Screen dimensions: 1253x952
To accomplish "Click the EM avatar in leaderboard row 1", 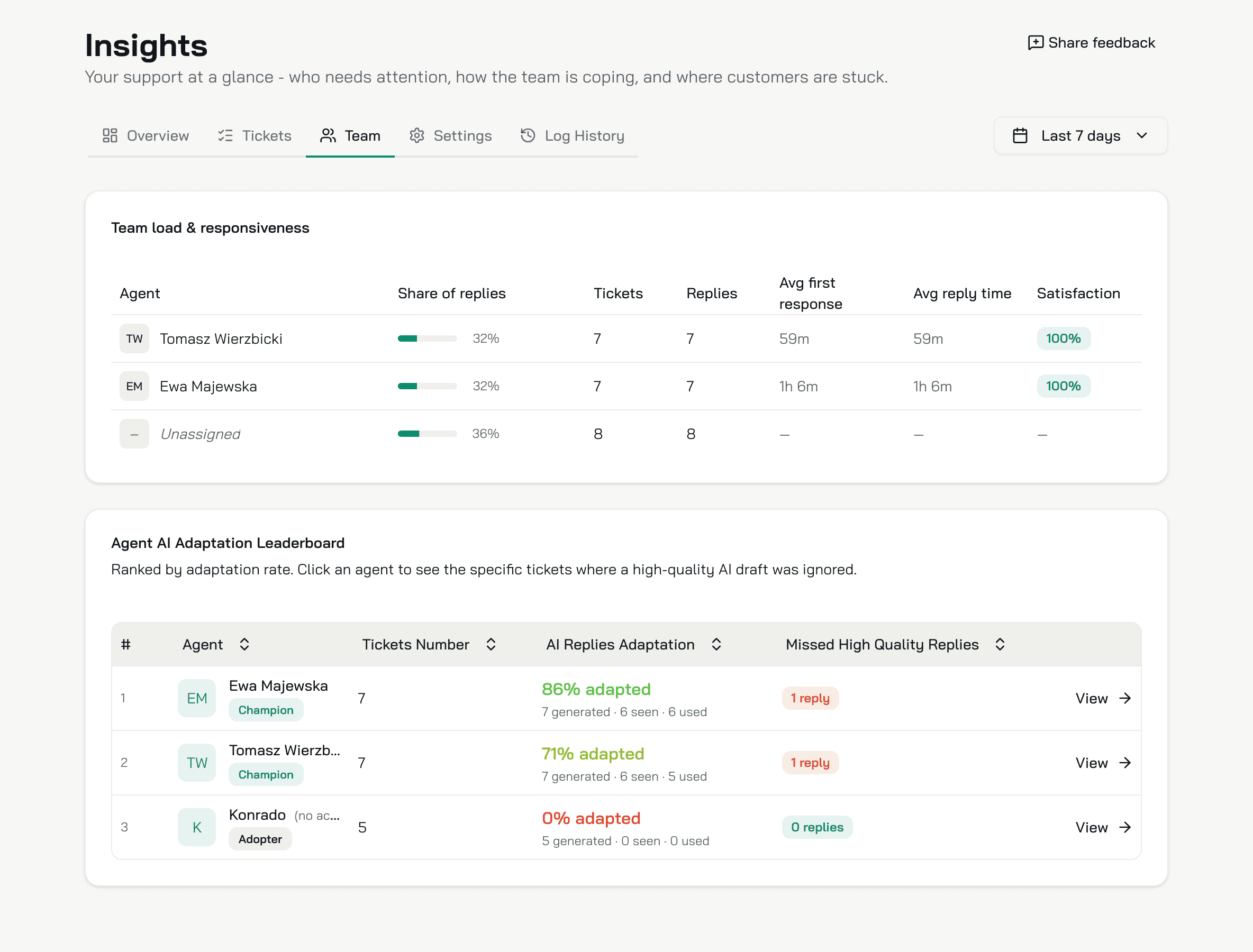I will pos(197,698).
